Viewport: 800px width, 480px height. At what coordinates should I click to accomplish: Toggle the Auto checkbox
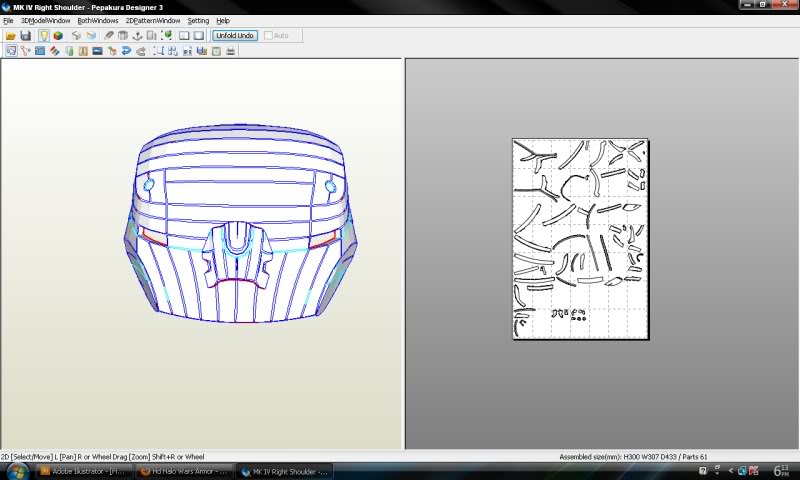[269, 36]
